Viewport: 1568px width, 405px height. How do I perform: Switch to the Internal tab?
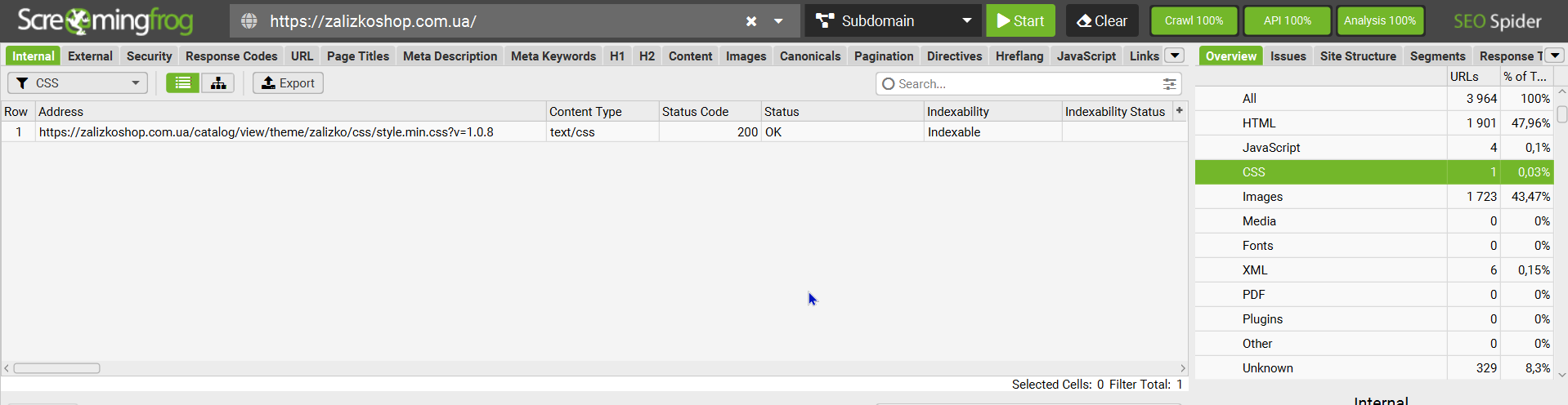pos(33,56)
